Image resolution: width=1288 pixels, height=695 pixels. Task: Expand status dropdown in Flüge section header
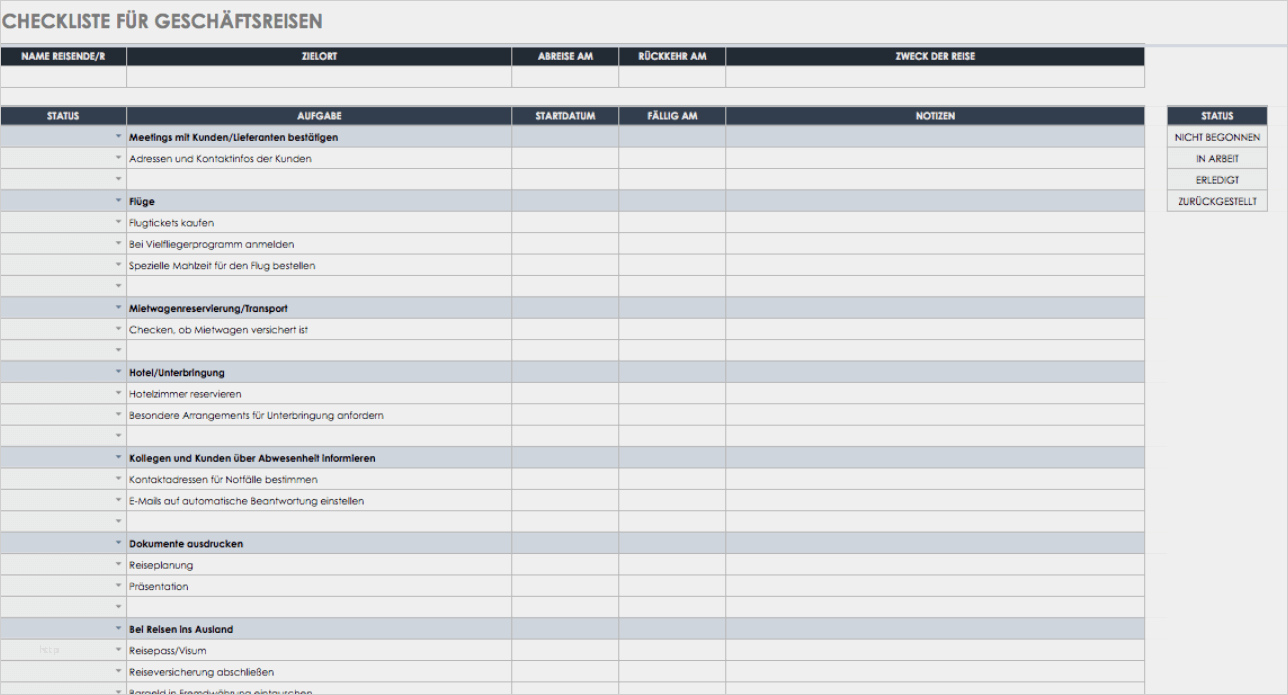point(118,201)
